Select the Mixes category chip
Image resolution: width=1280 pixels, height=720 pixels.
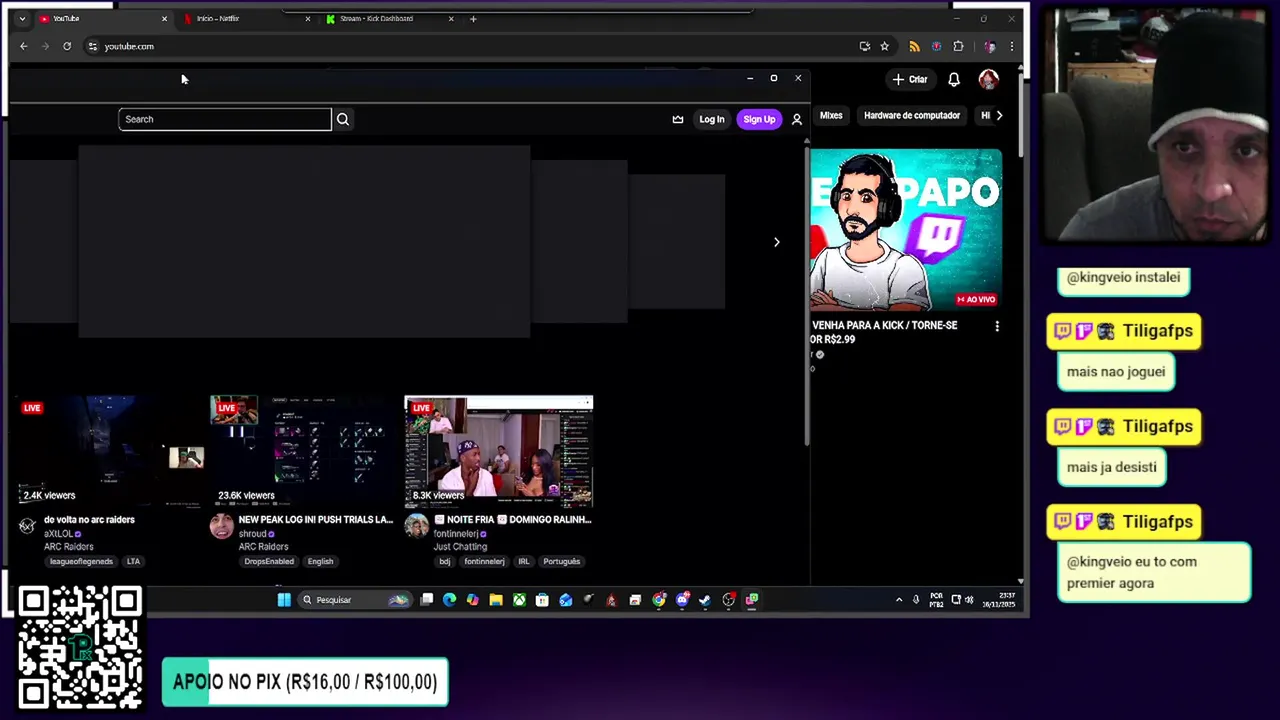pyautogui.click(x=831, y=115)
